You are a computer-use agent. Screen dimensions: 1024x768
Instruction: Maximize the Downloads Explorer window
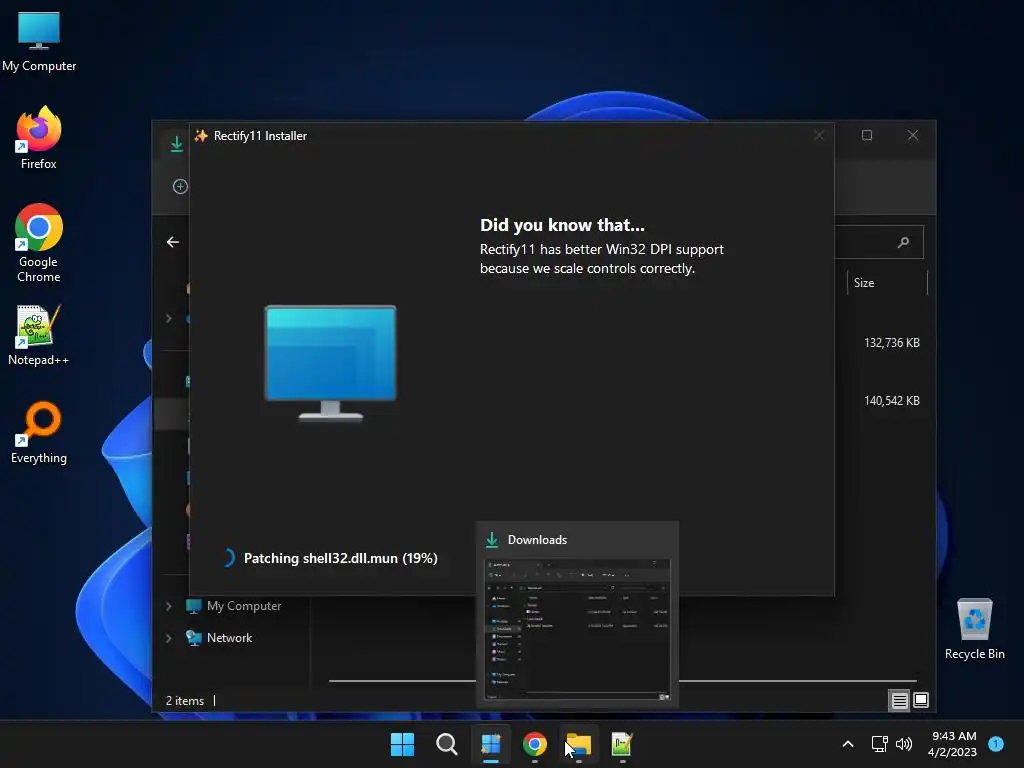[x=867, y=135]
